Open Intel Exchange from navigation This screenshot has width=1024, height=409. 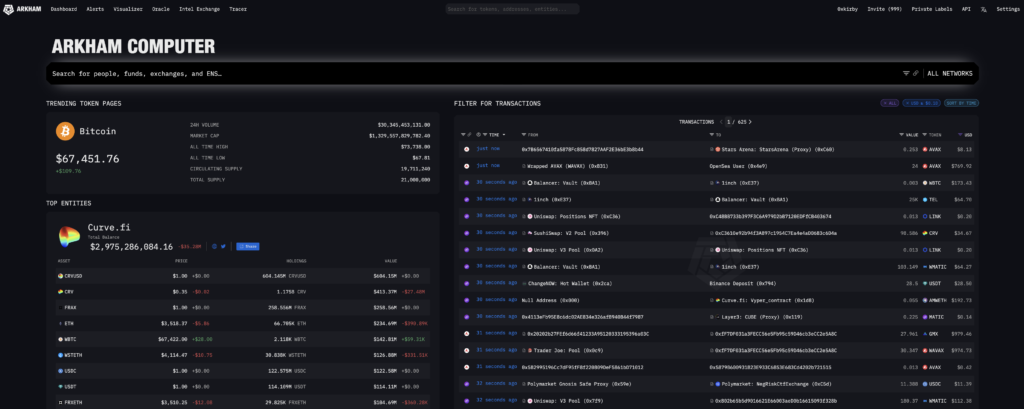(x=199, y=9)
